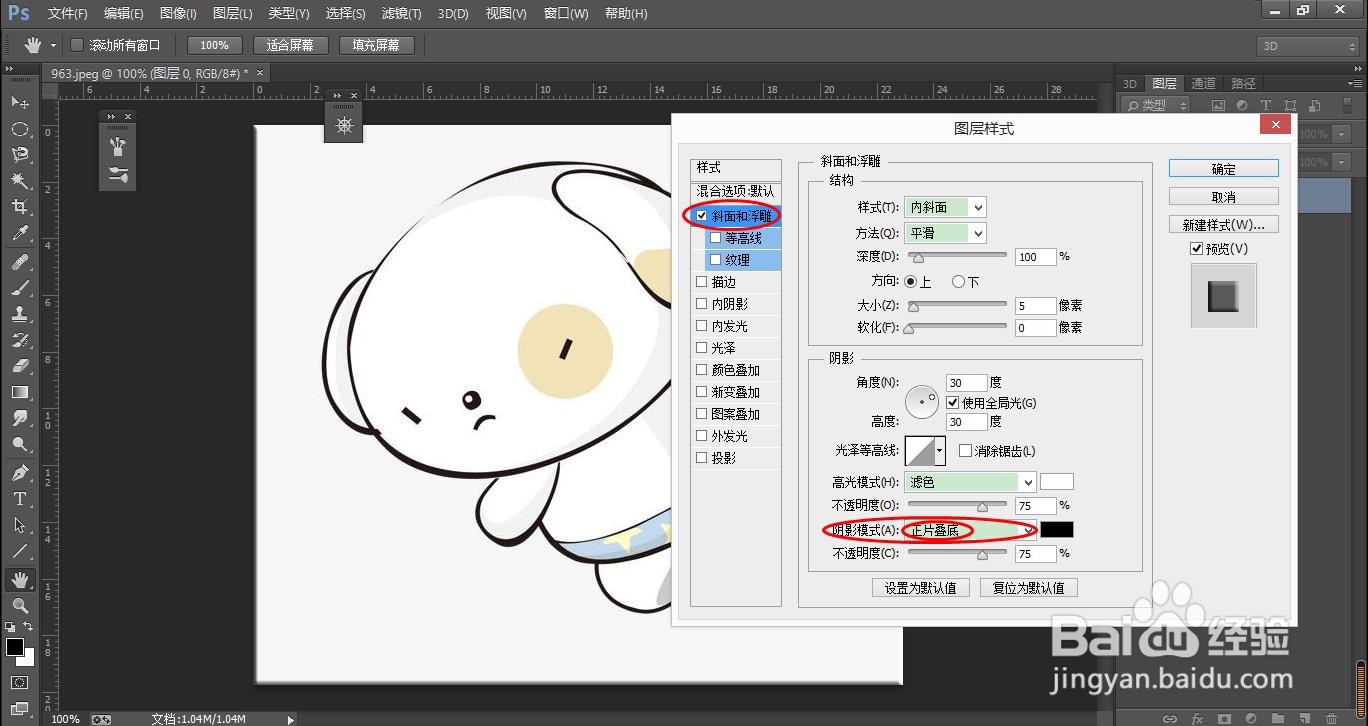Open the 文件(F) menu
1368x726 pixels.
coord(68,14)
